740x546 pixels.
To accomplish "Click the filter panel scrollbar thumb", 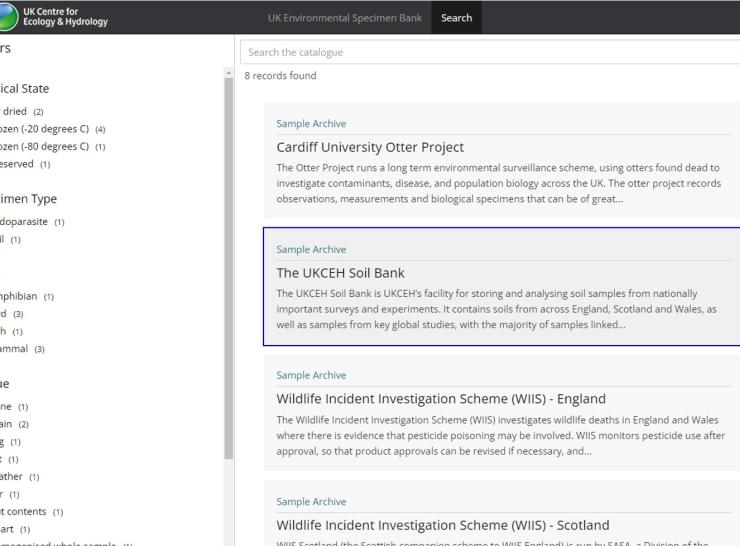I will tap(228, 268).
